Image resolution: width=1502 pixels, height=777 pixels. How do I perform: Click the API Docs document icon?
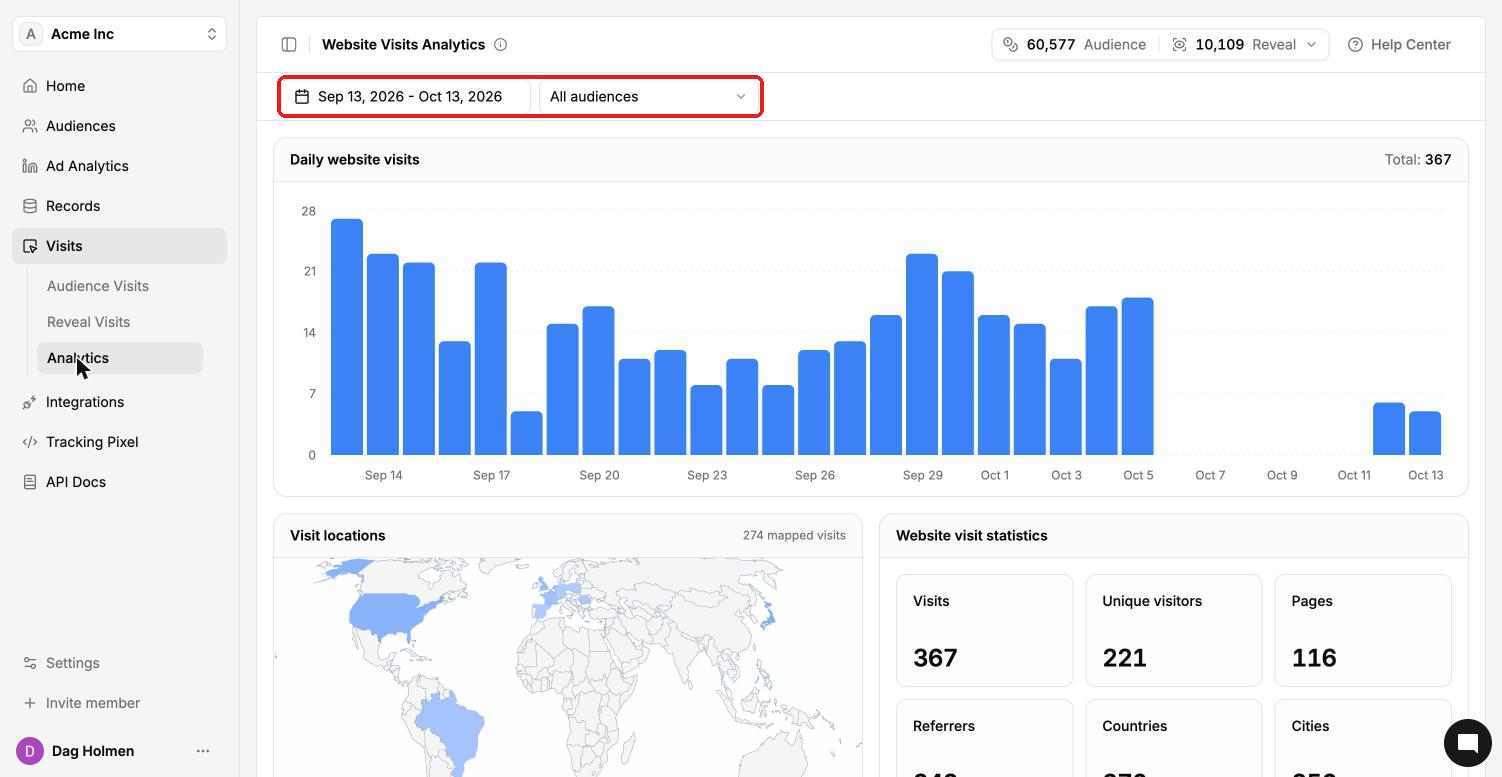30,482
